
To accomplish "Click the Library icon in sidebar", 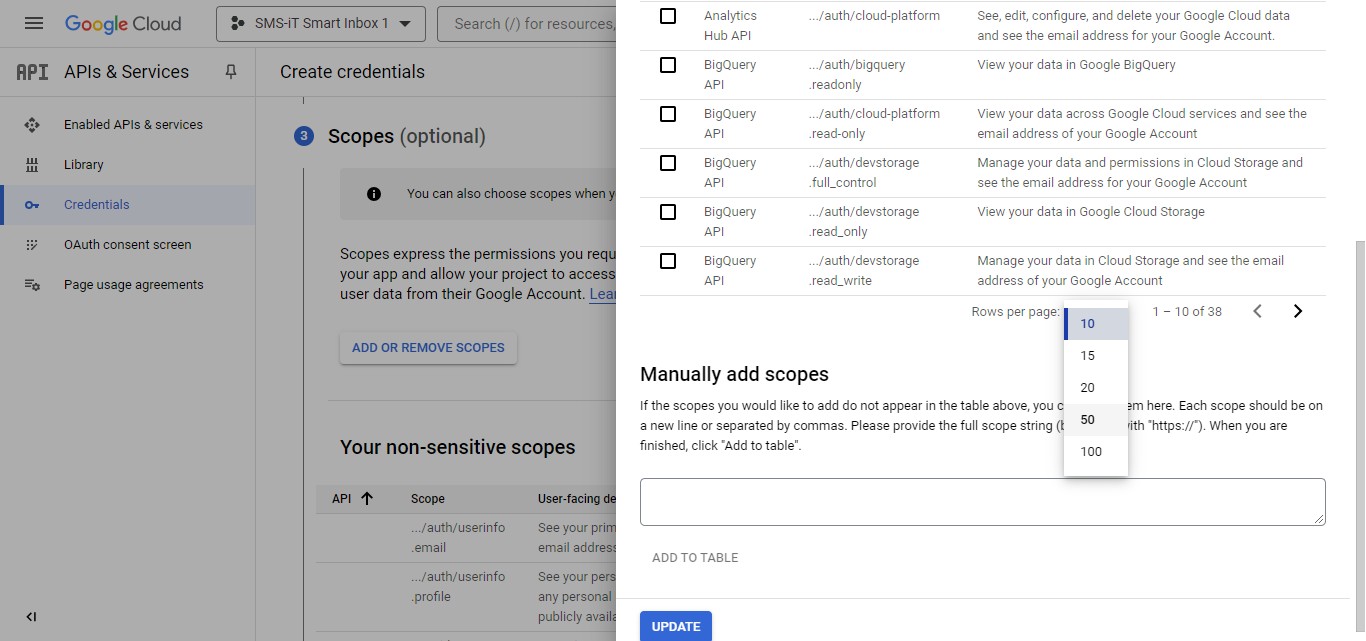I will click(x=32, y=165).
